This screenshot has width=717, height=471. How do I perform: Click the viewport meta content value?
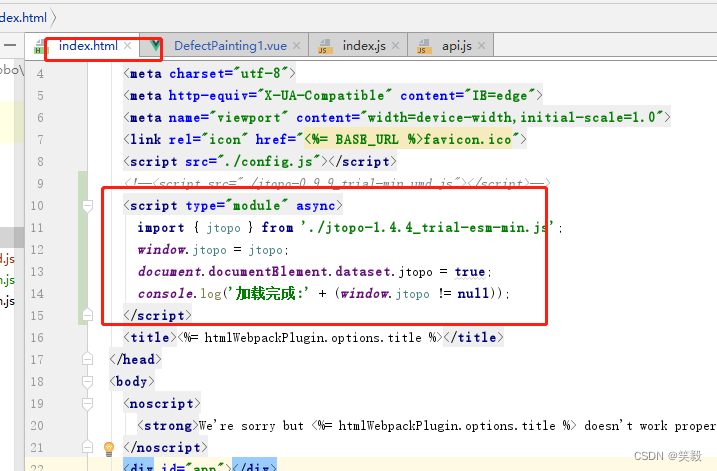point(512,117)
